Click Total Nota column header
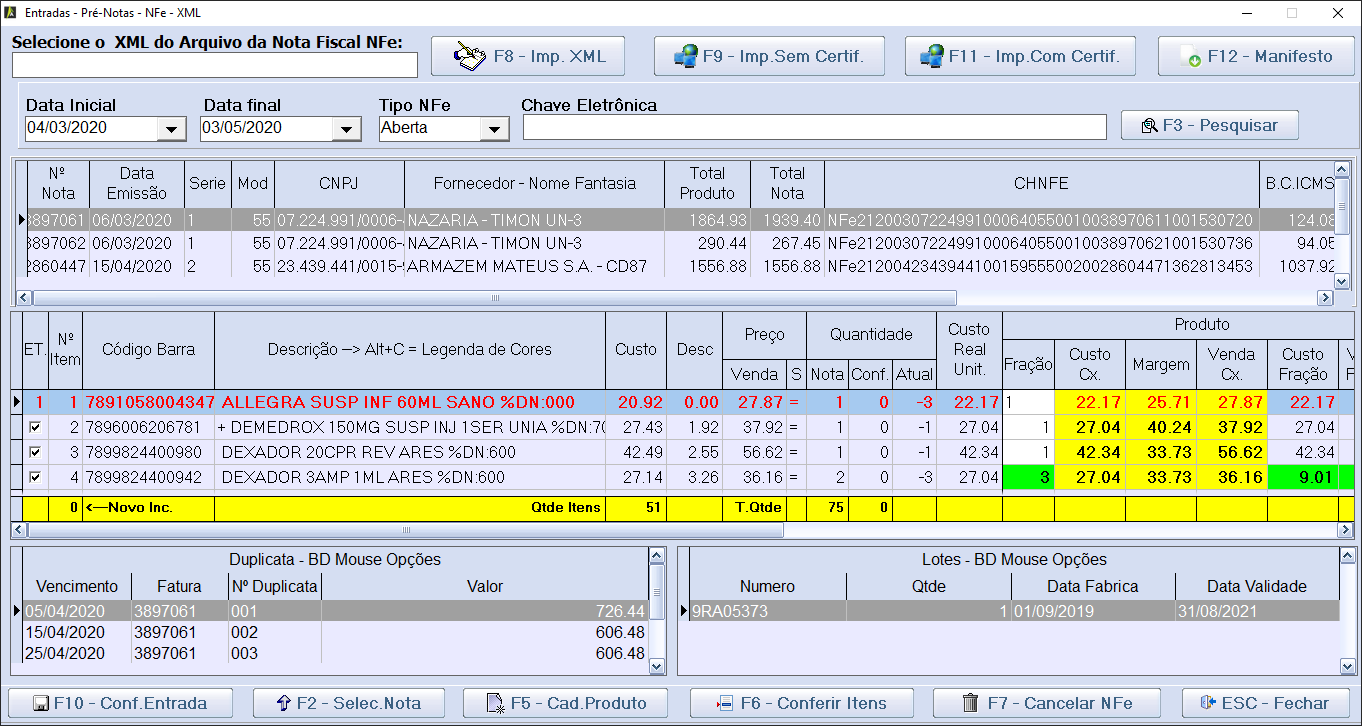1362x726 pixels. (787, 184)
